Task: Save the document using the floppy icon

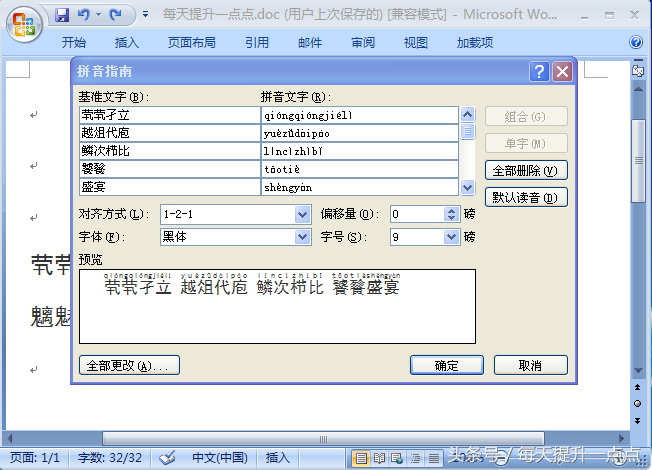Action: pyautogui.click(x=62, y=15)
